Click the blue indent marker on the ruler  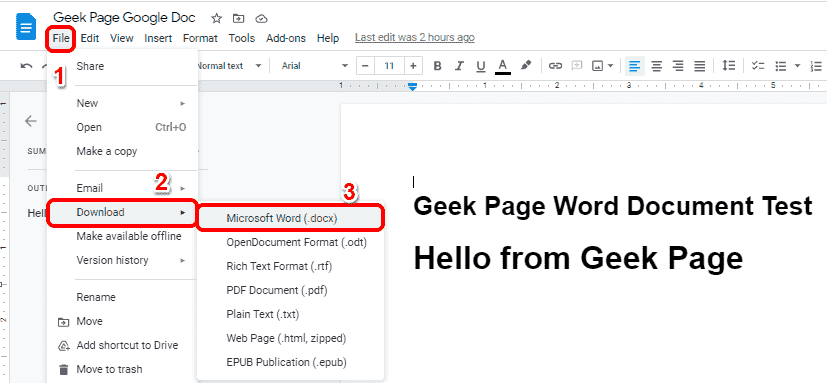point(413,86)
